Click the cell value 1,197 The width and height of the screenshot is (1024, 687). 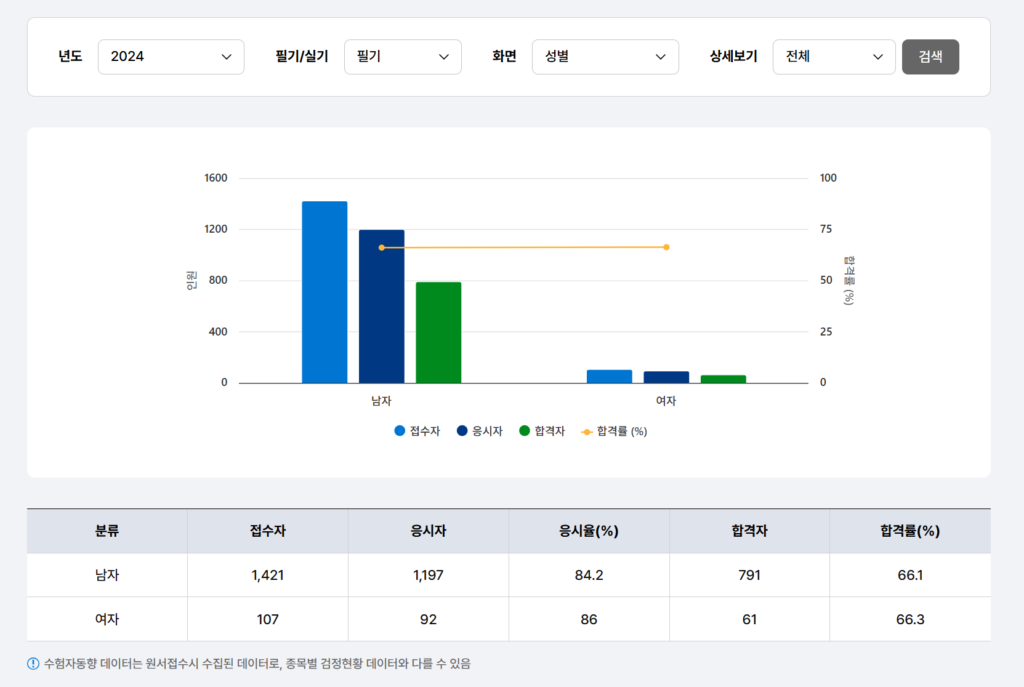coord(428,575)
